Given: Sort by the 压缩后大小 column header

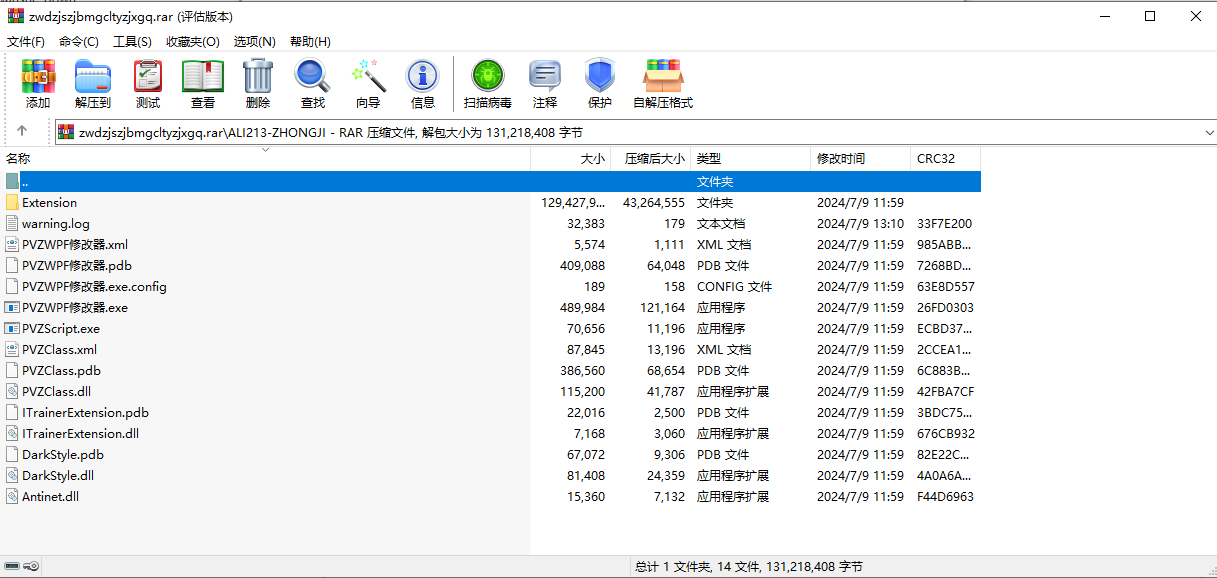Looking at the screenshot, I should [651, 159].
